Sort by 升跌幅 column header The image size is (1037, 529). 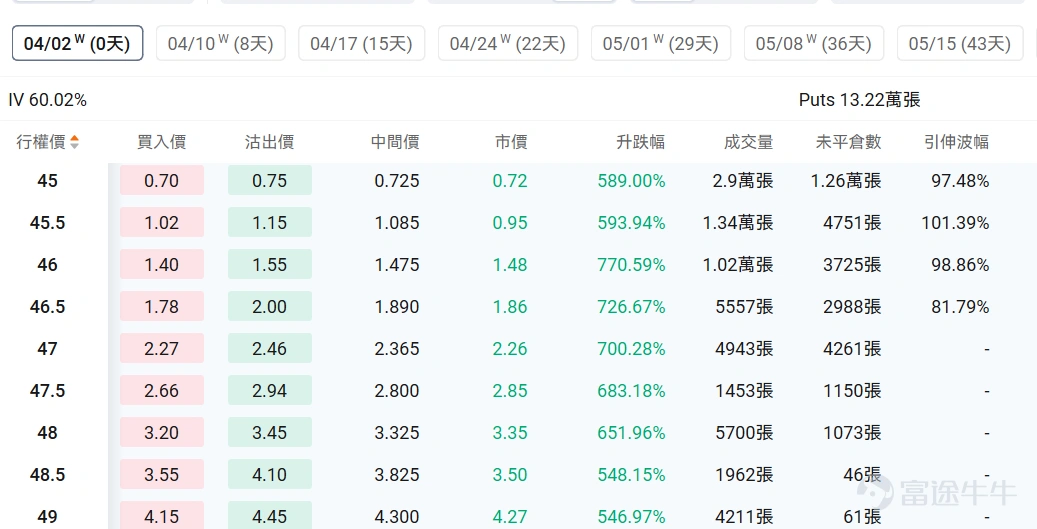640,142
